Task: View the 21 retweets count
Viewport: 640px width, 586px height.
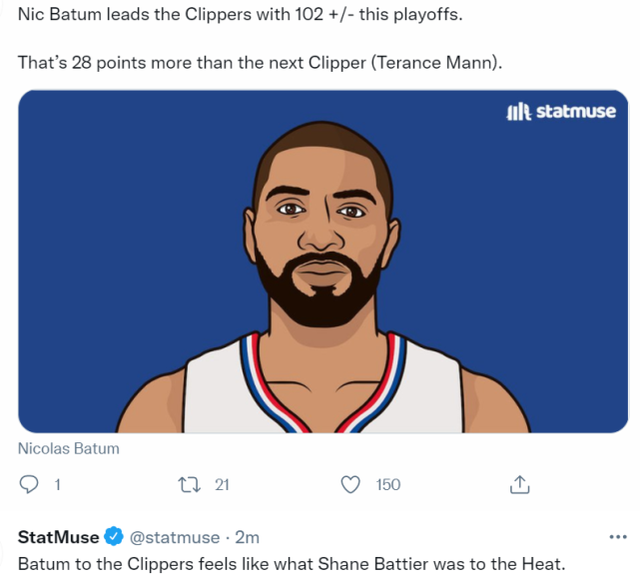Action: tap(222, 485)
